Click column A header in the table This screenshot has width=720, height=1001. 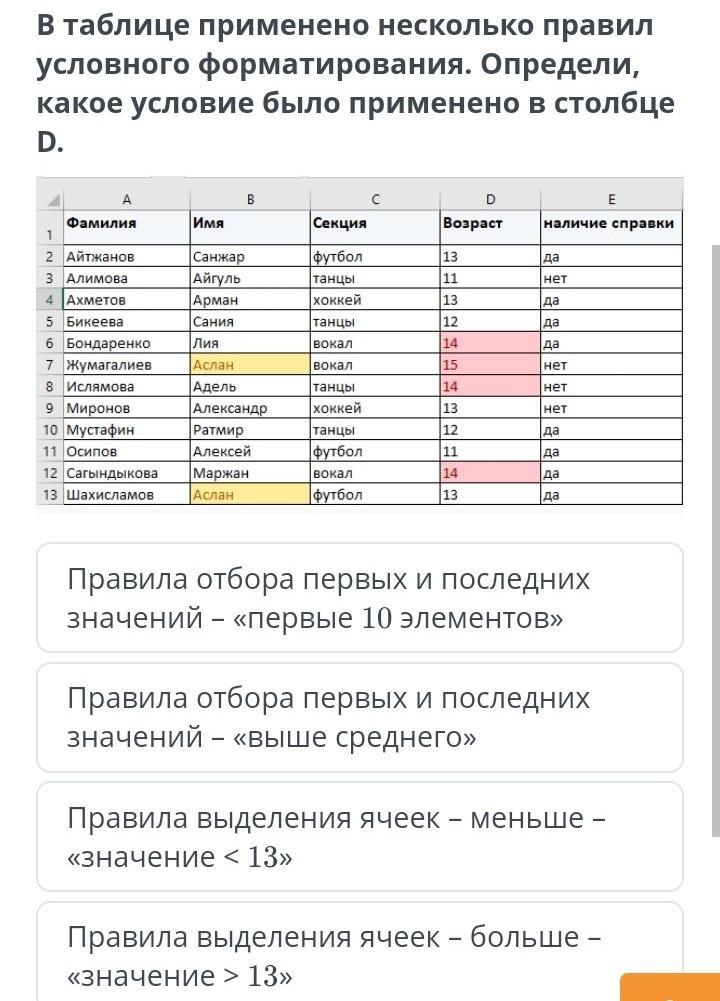coord(126,200)
